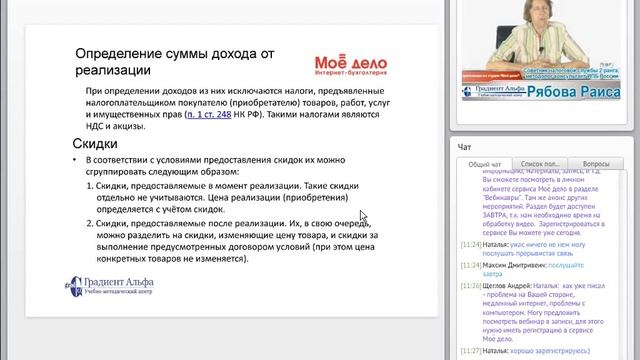
Task: Click the slide title «Определение суммы дохода от реализации»
Action: coord(175,62)
